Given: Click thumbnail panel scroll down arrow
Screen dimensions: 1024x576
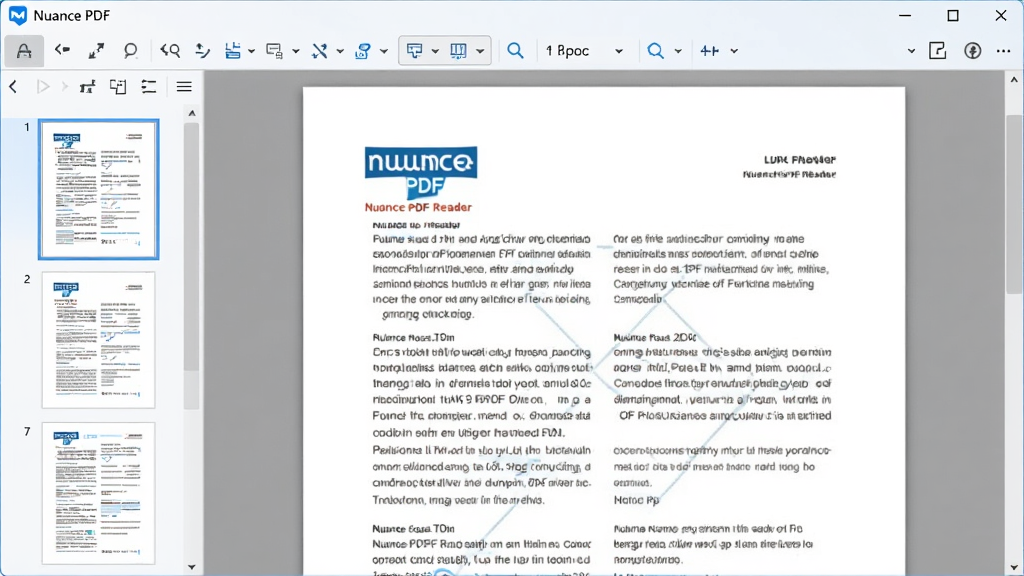Looking at the screenshot, I should (x=191, y=567).
